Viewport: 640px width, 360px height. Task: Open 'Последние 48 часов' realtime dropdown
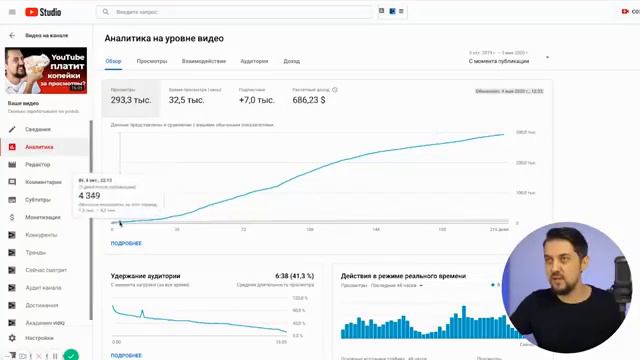(397, 285)
